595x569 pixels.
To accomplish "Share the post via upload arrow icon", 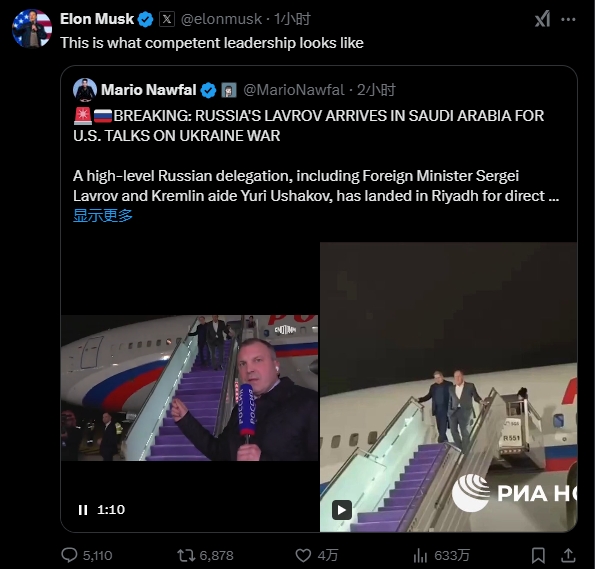I will pos(568,555).
